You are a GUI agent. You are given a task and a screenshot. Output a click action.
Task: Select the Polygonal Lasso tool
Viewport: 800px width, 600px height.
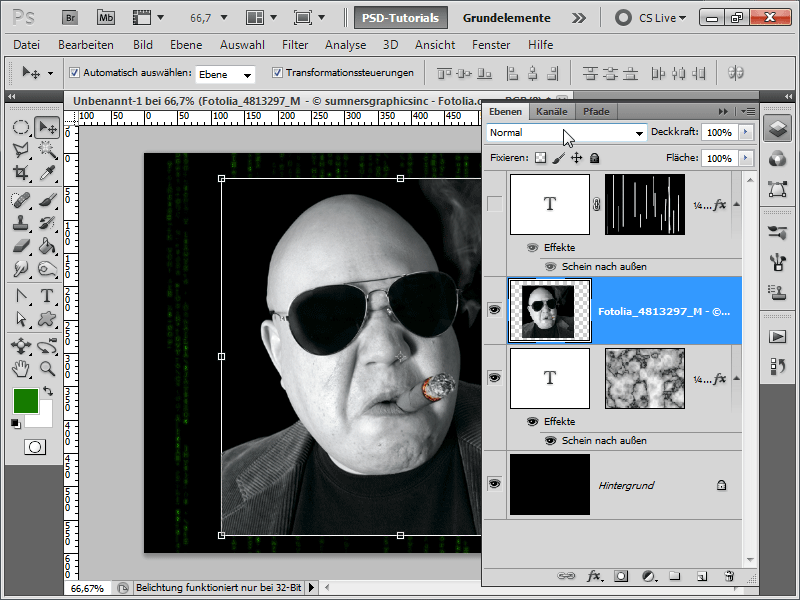pyautogui.click(x=20, y=150)
